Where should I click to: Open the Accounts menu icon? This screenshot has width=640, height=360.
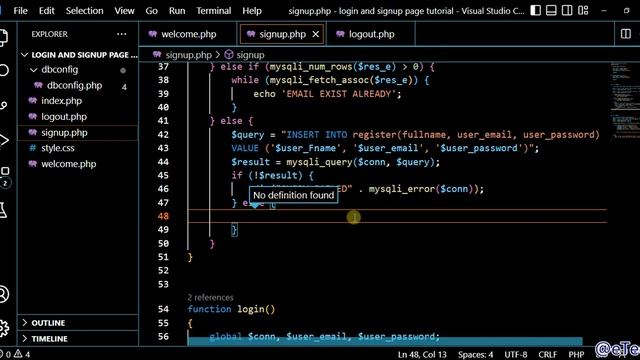3,294
